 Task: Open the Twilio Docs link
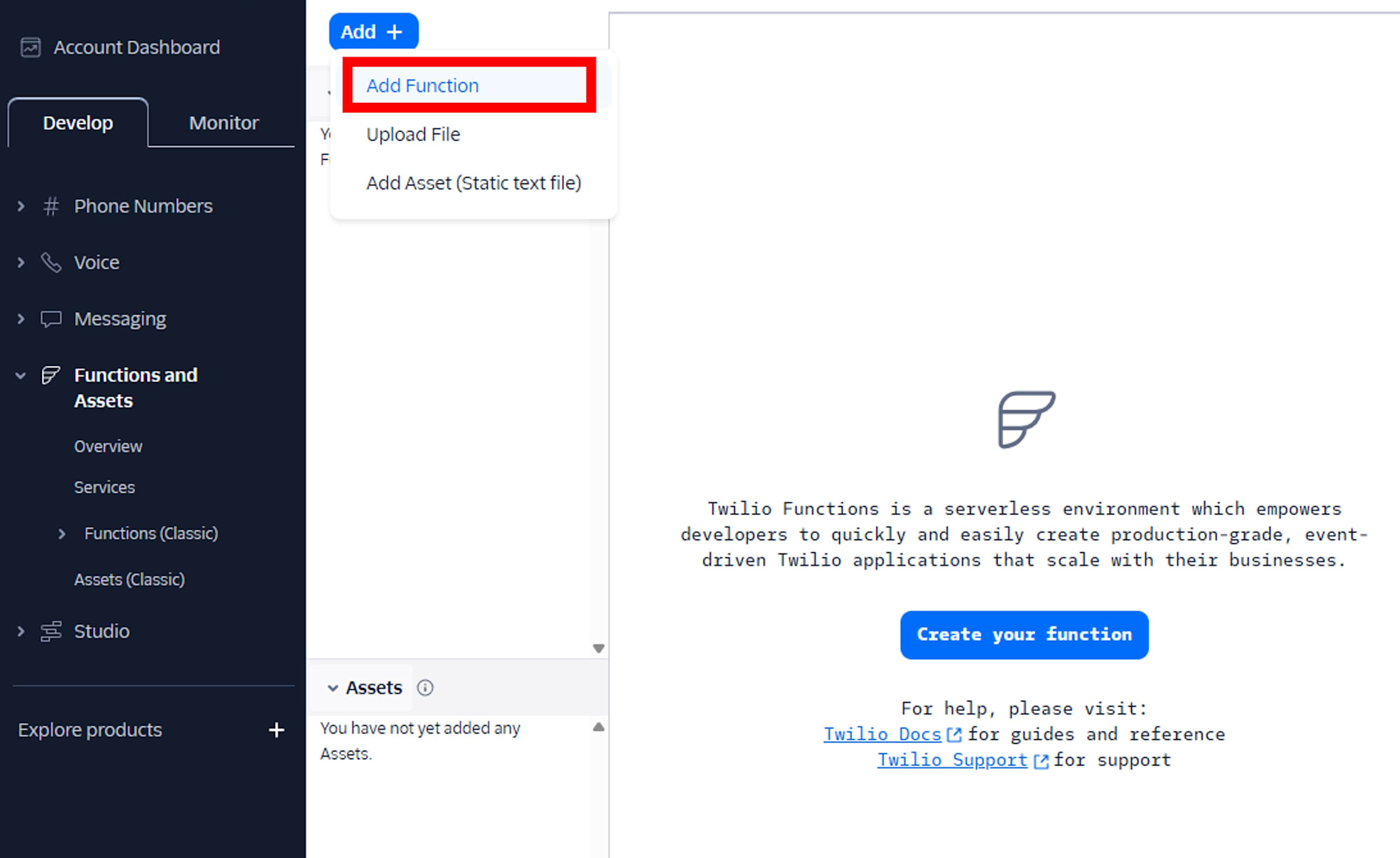(x=882, y=734)
